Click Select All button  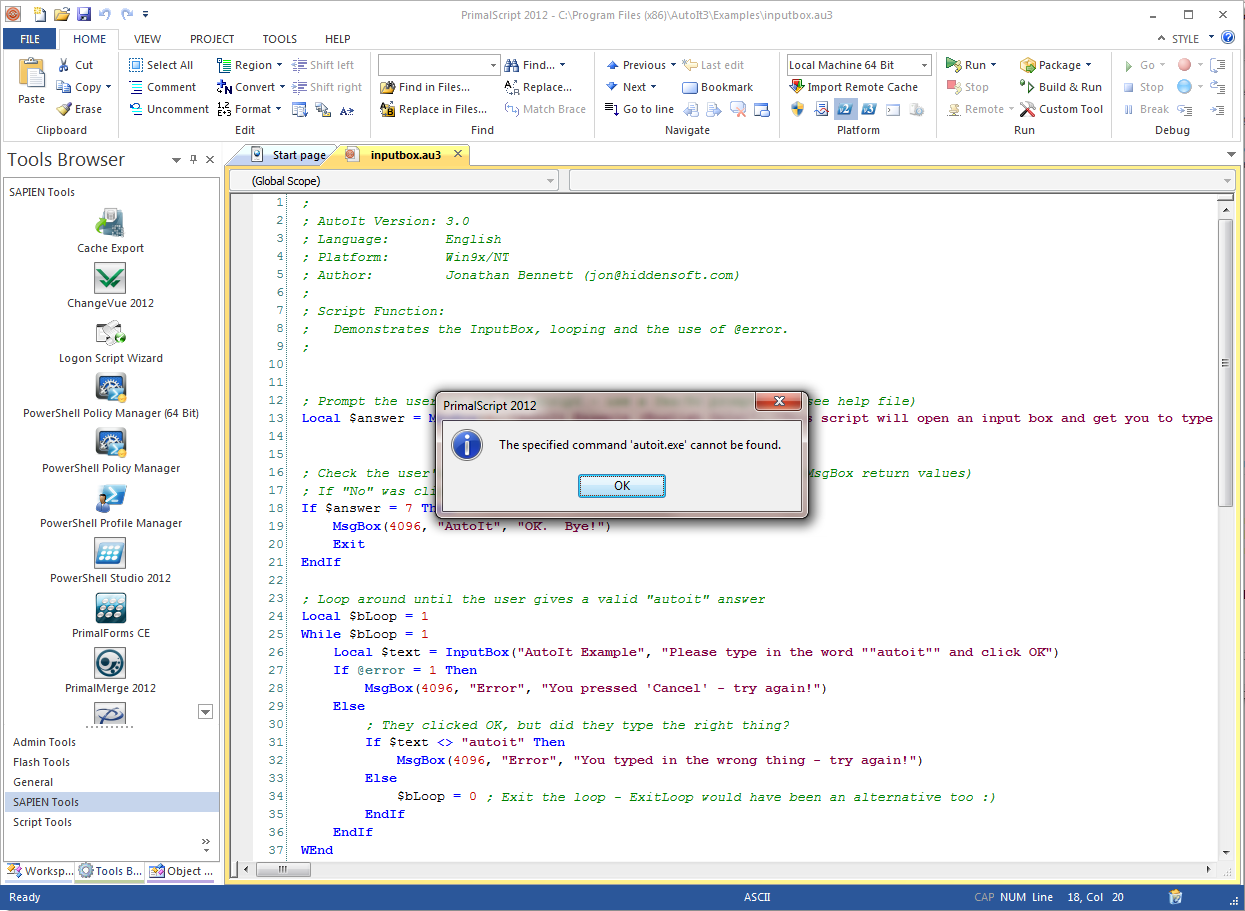click(160, 65)
